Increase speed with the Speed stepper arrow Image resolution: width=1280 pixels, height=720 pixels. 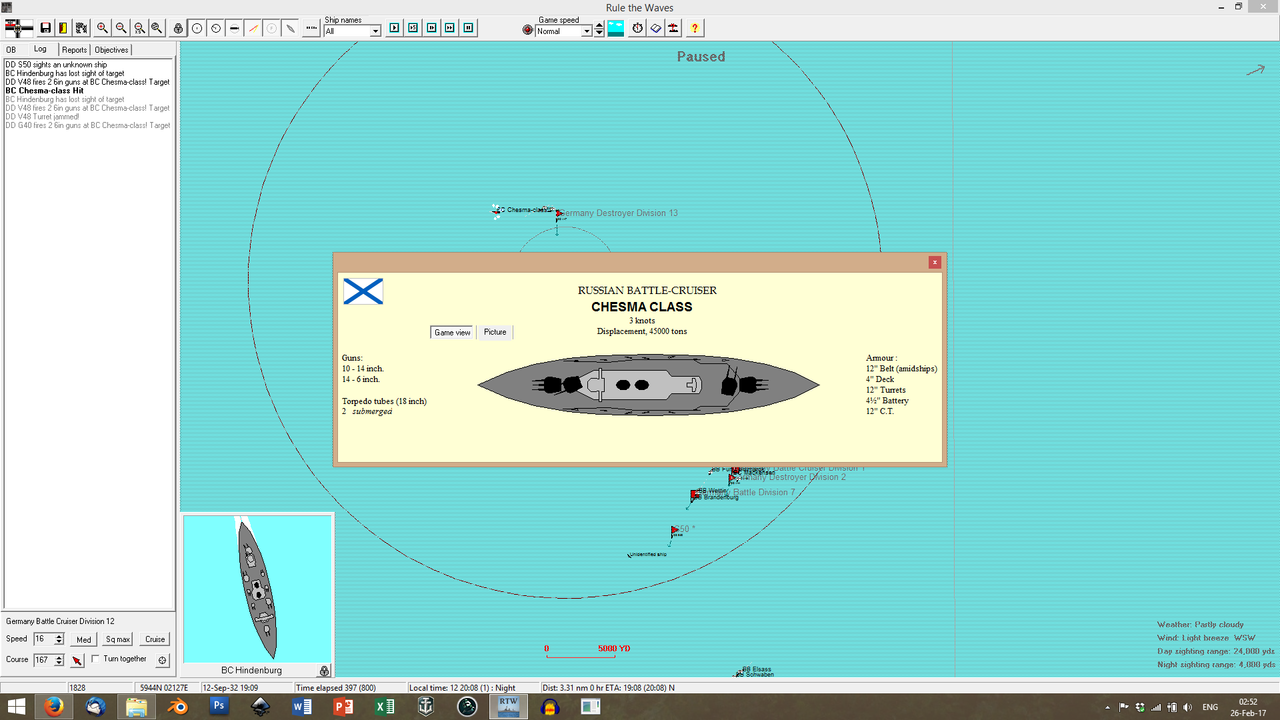pos(59,635)
